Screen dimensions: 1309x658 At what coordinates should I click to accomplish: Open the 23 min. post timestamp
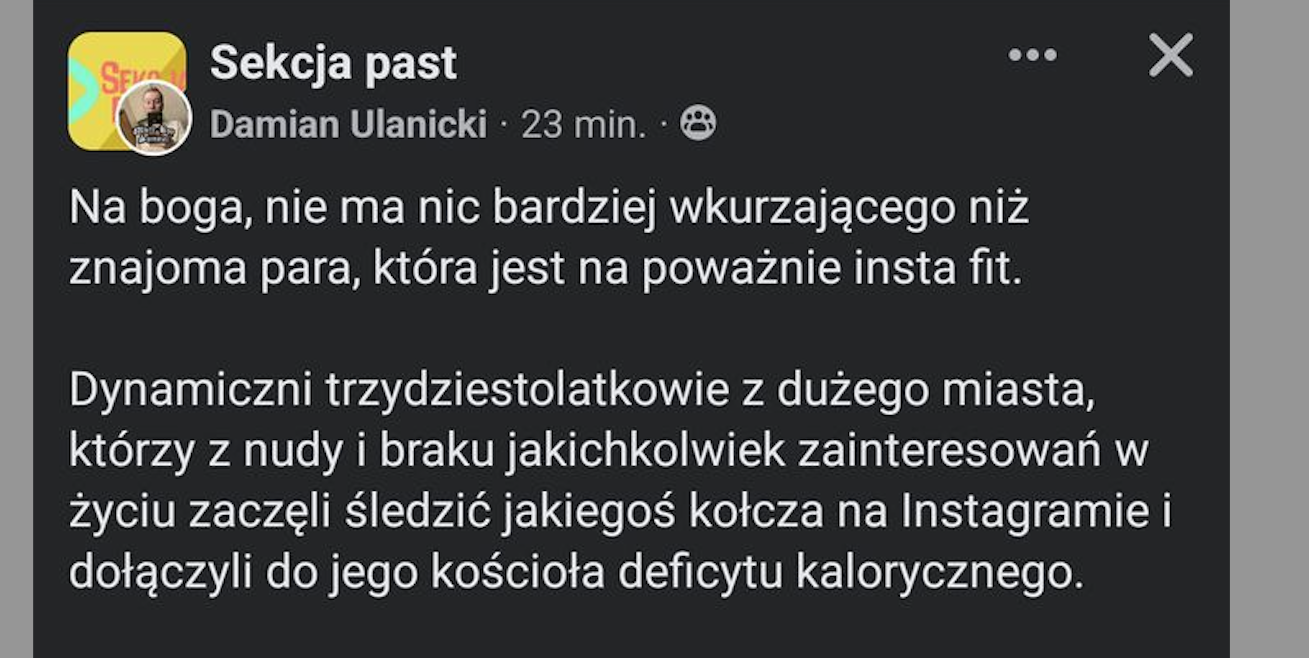pyautogui.click(x=583, y=125)
